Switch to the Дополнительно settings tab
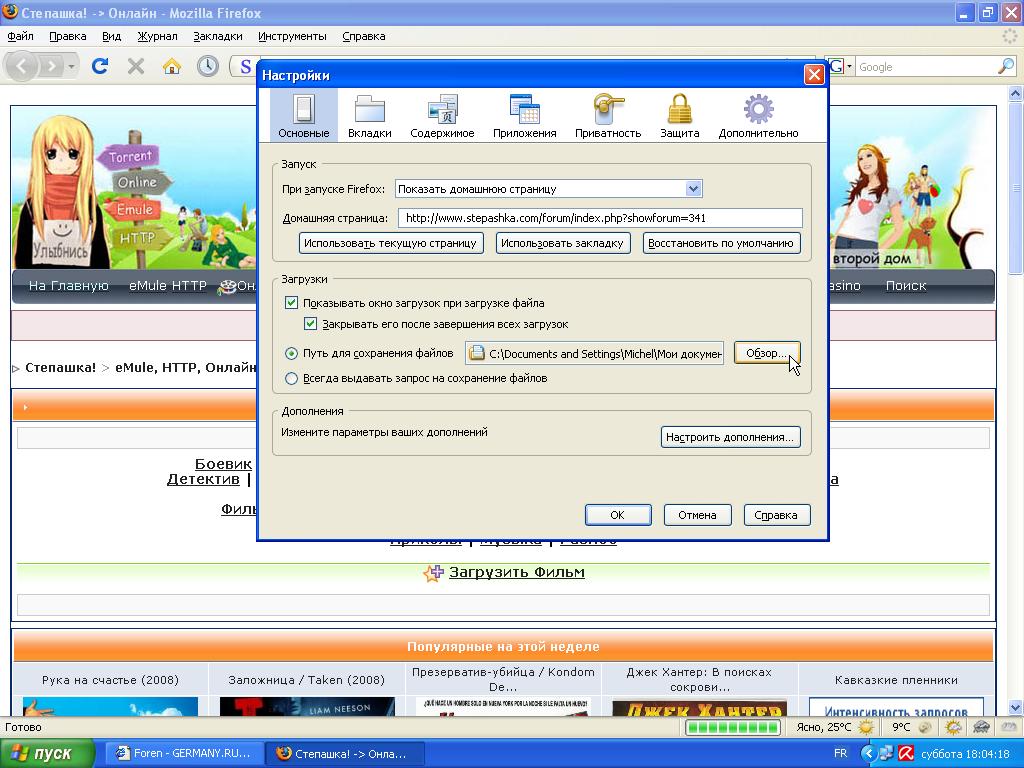 coord(758,116)
